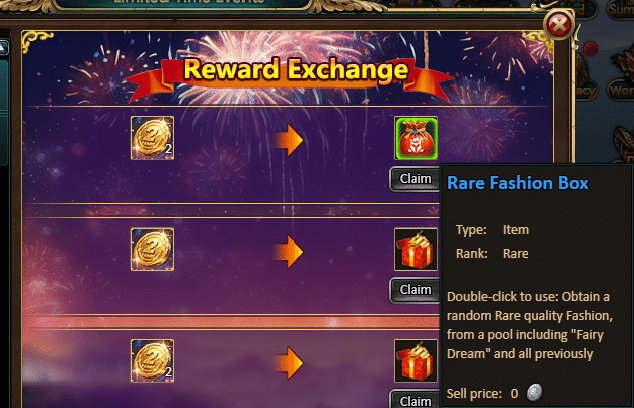This screenshot has height=408, width=634.
Task: Click the gold coin in the bottom exchange row
Action: point(152,361)
